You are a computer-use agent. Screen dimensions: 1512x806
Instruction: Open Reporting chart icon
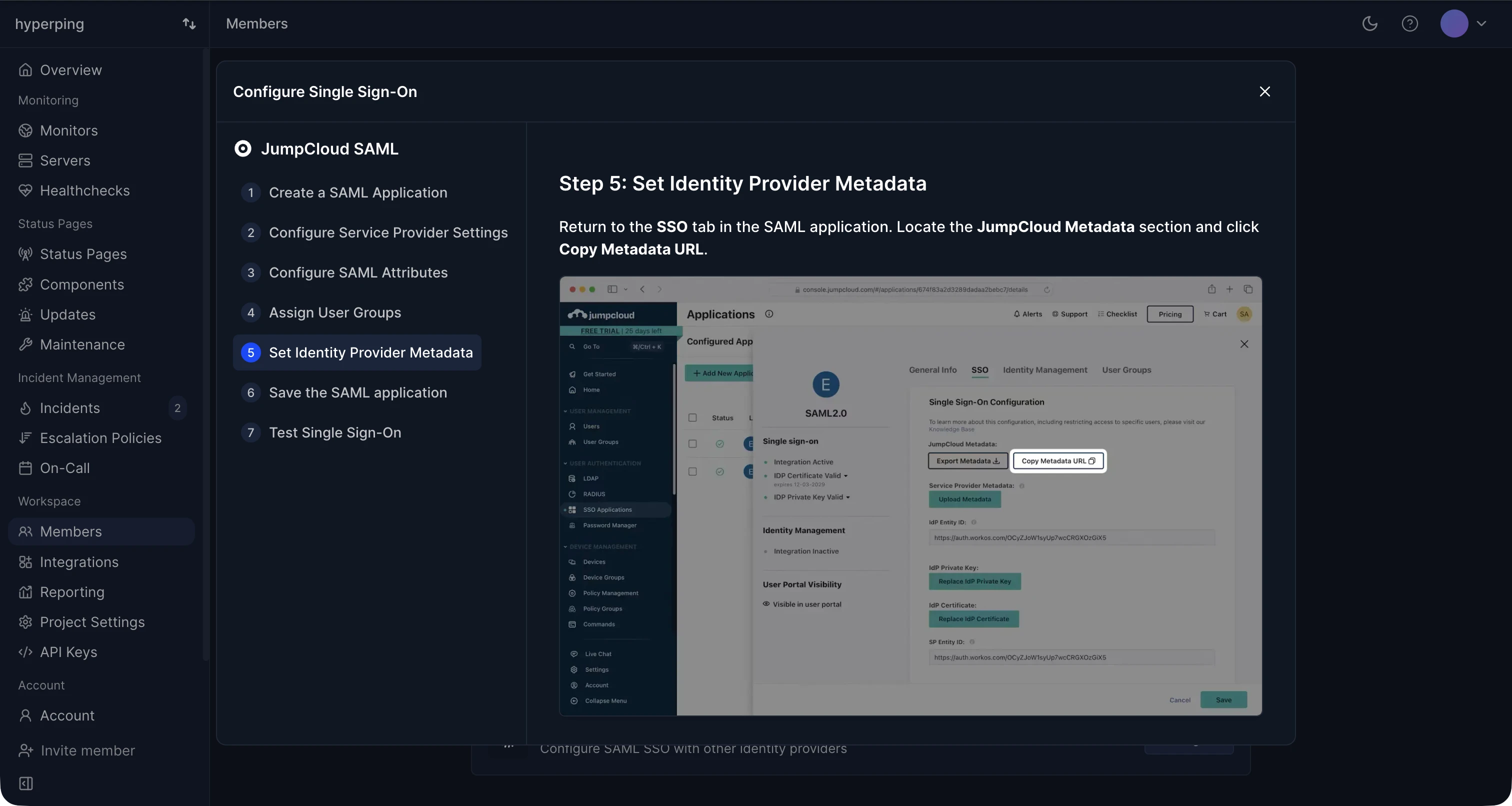point(25,591)
